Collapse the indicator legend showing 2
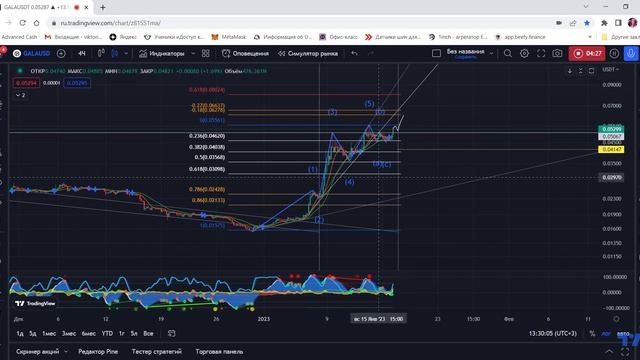The image size is (640, 360). 20,95
